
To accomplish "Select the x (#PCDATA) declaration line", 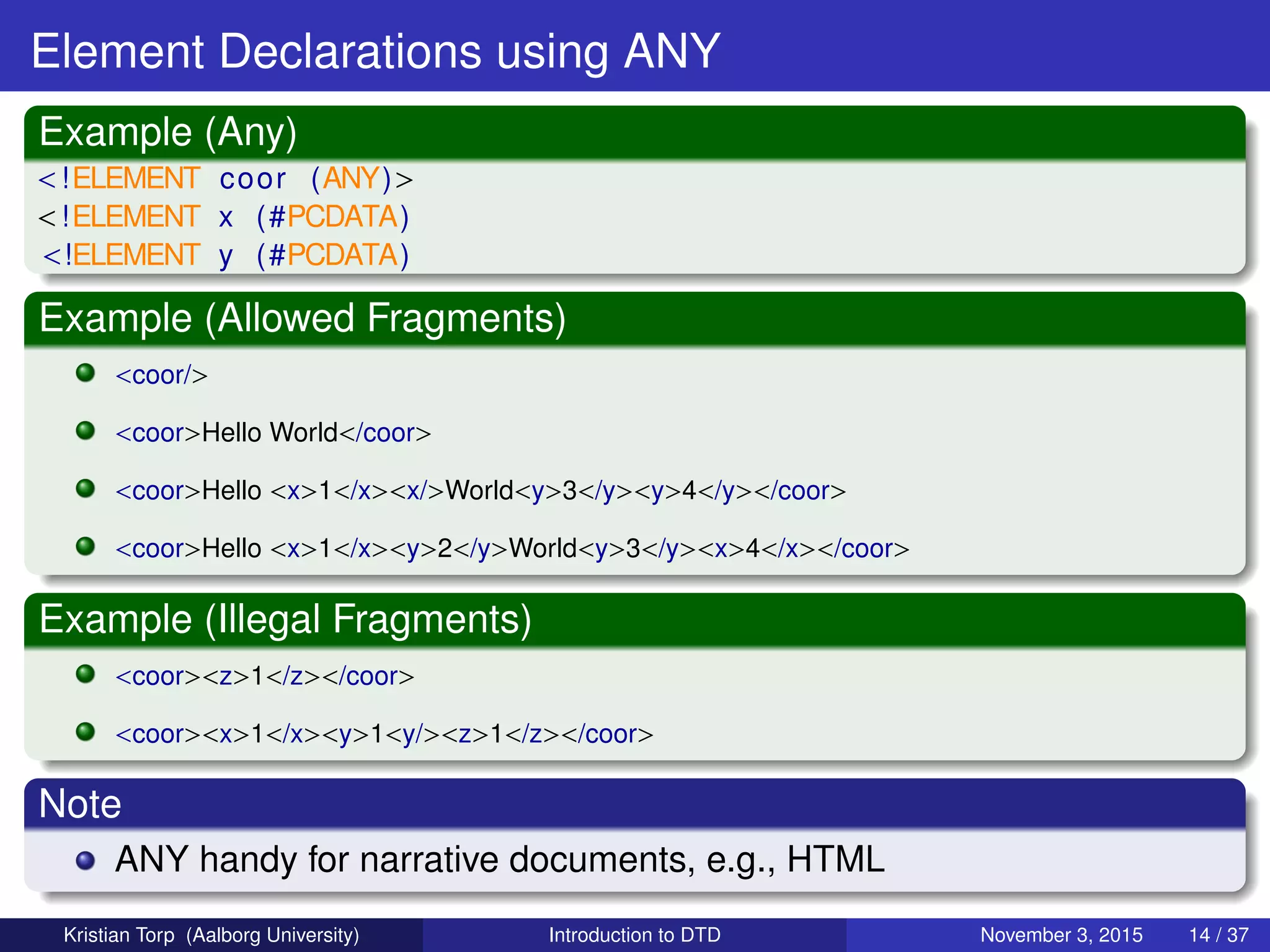I will pyautogui.click(x=224, y=218).
